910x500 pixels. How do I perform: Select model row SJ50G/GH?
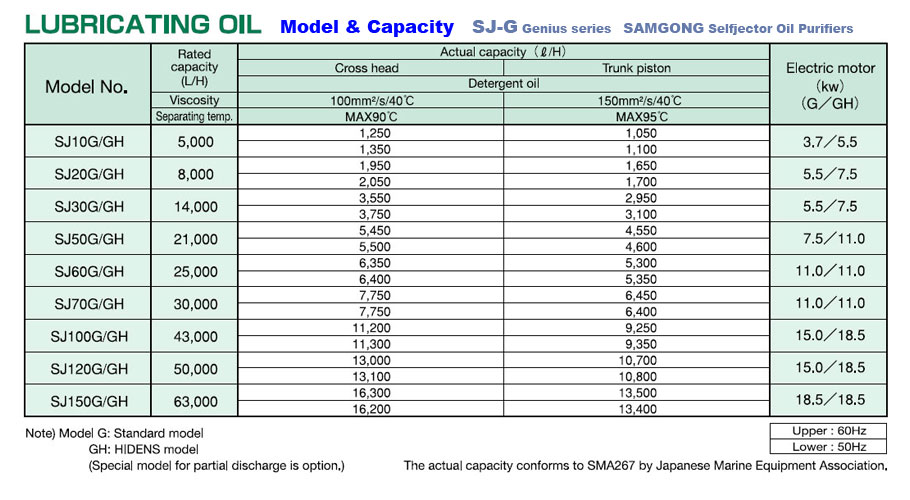(89, 239)
